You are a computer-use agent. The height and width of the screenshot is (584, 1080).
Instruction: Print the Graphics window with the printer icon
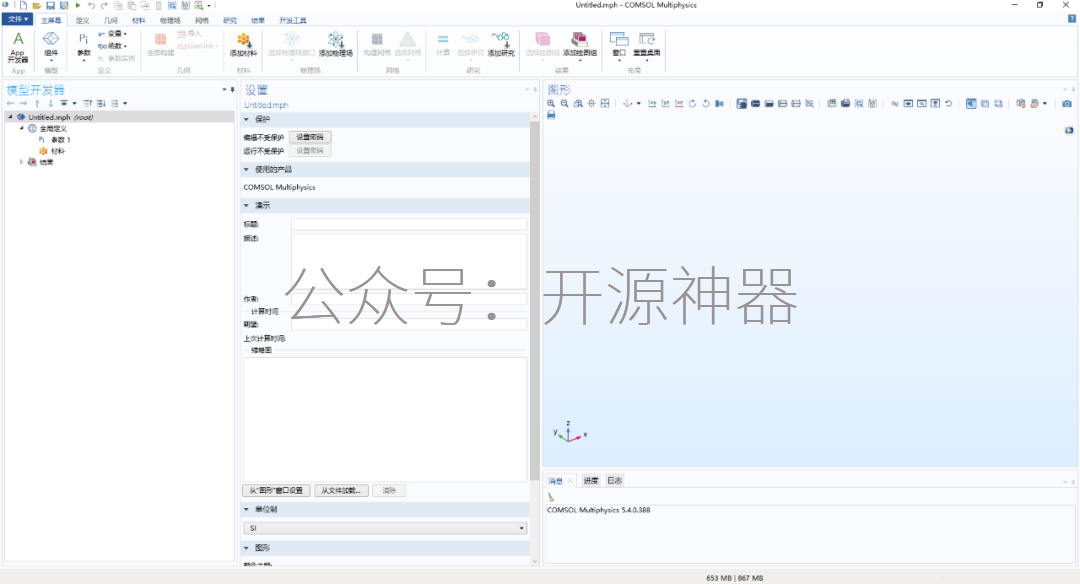click(x=551, y=115)
